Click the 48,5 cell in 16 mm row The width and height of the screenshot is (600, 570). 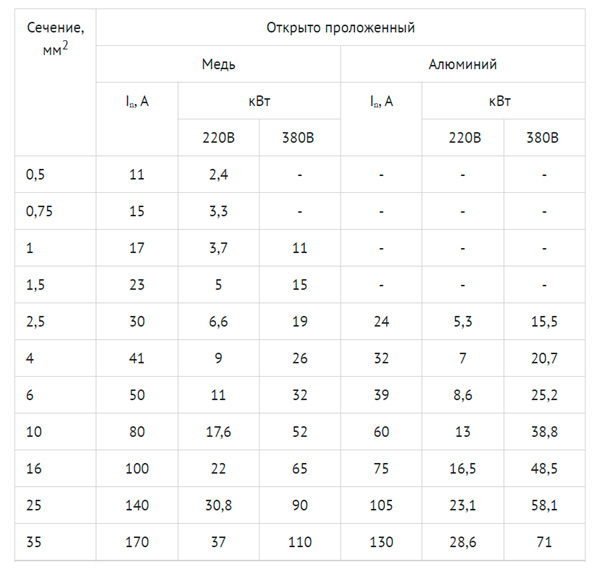544,469
